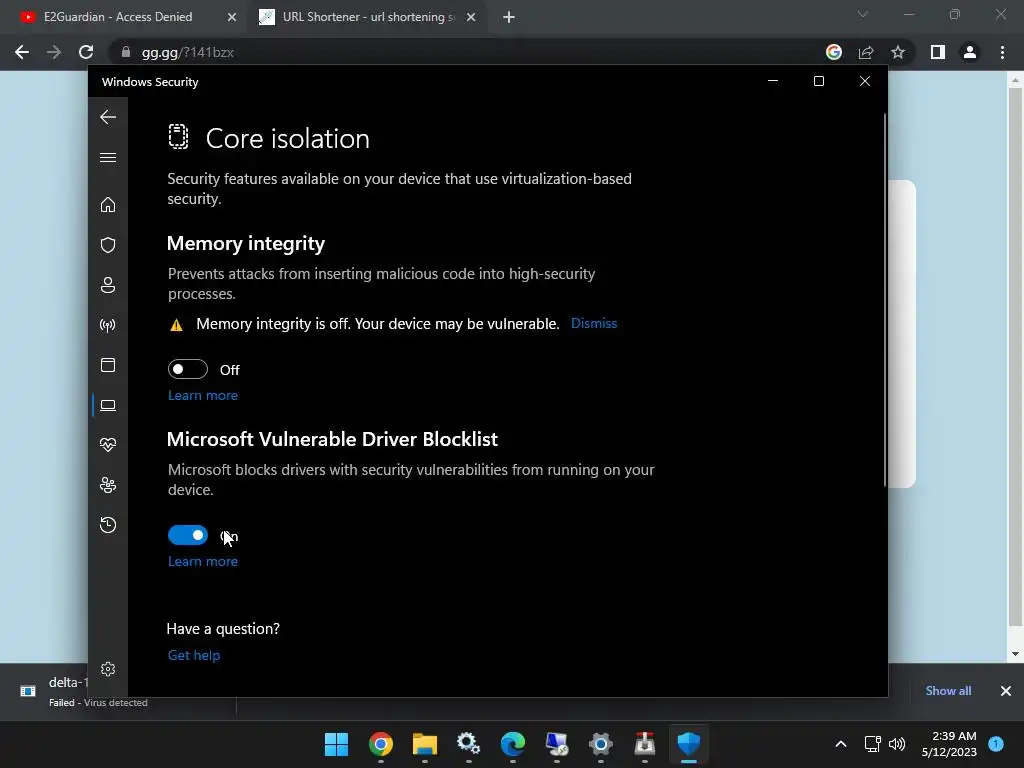
Task: Minimize the Windows Security window
Action: pos(773,81)
